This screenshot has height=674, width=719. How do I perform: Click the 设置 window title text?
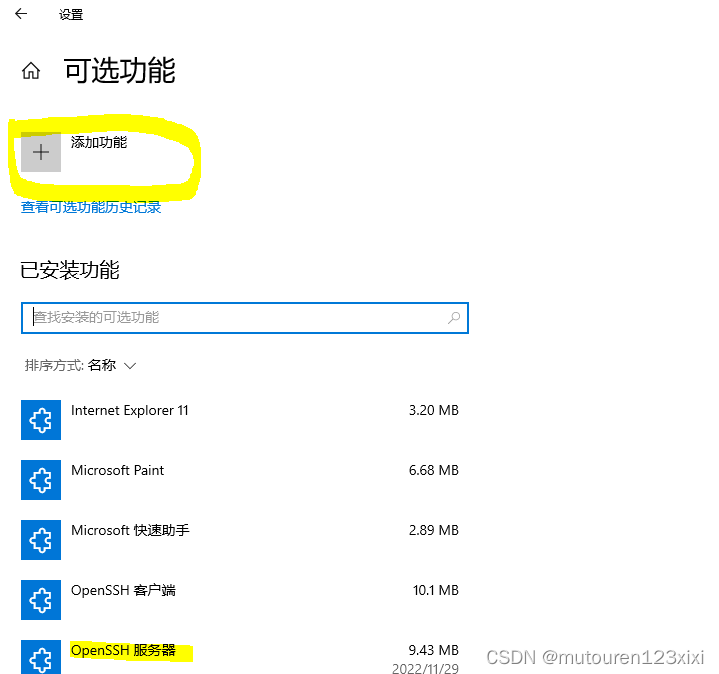[x=71, y=15]
